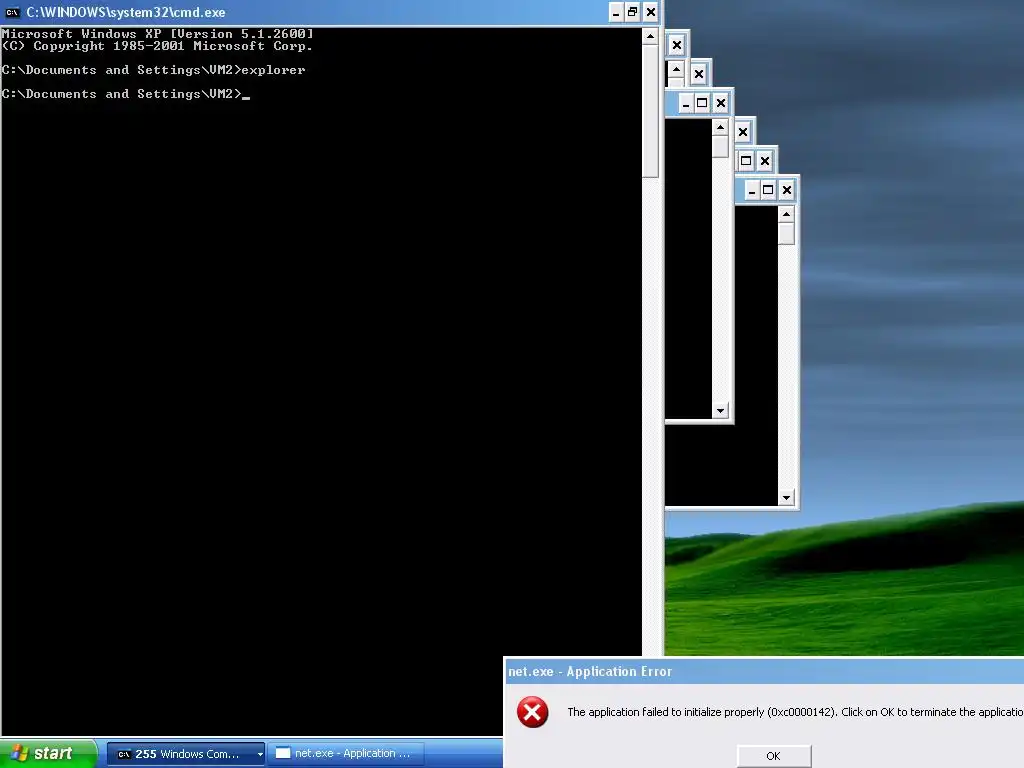Click scroll-down arrow of lowest cascaded console

(x=786, y=498)
